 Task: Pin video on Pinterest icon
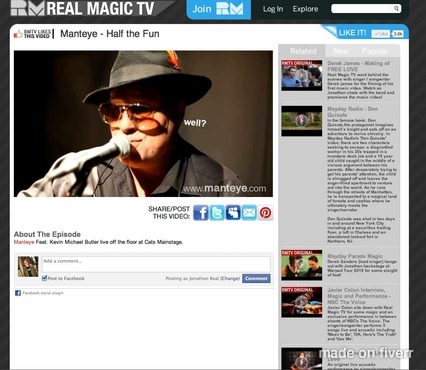(x=265, y=212)
